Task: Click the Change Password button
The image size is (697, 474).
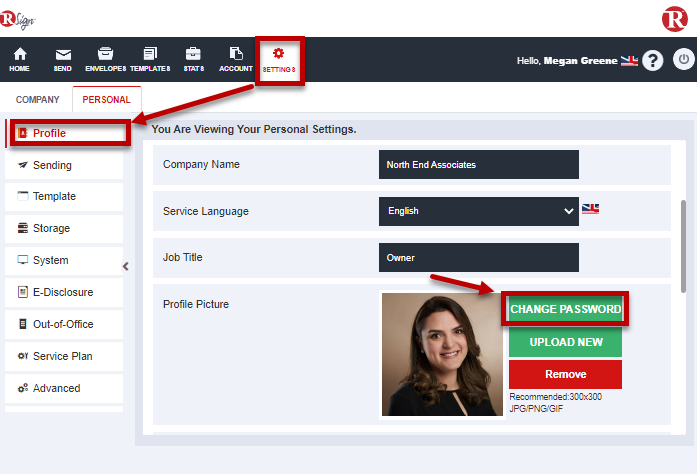Action: tap(565, 309)
